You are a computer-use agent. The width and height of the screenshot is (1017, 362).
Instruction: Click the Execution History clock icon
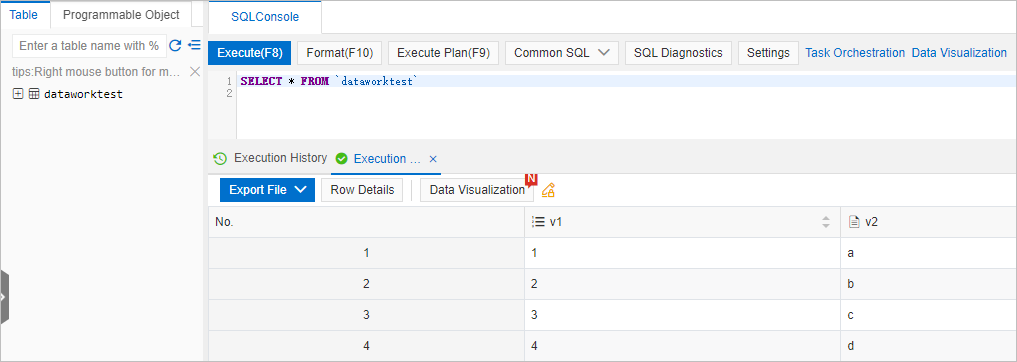coord(221,158)
